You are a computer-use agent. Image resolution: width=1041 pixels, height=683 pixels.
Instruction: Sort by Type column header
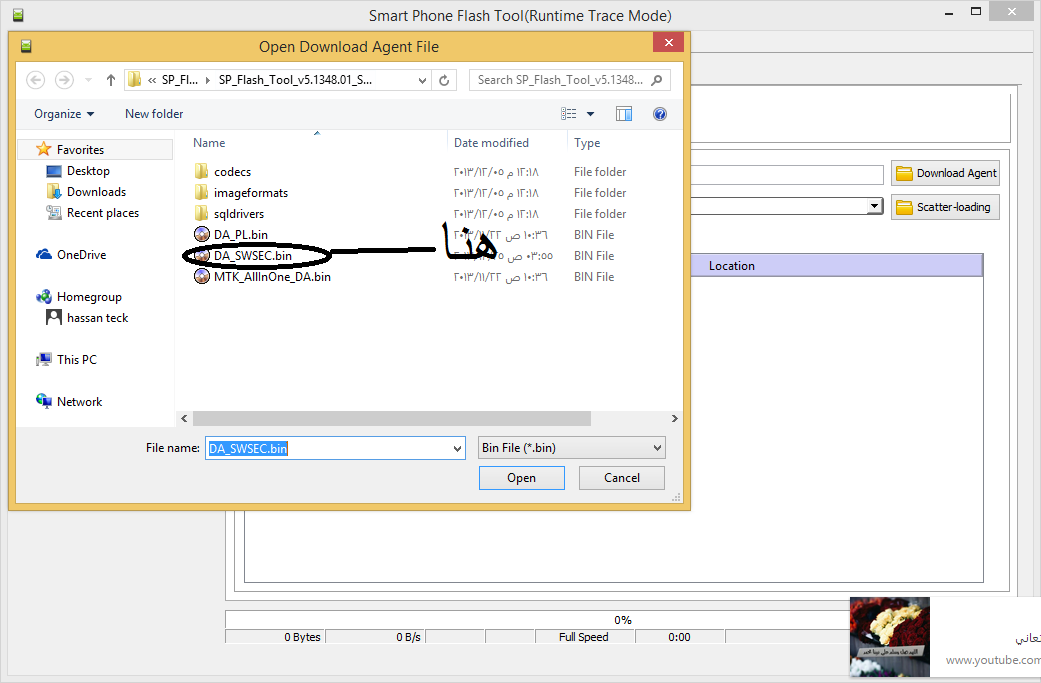click(587, 143)
